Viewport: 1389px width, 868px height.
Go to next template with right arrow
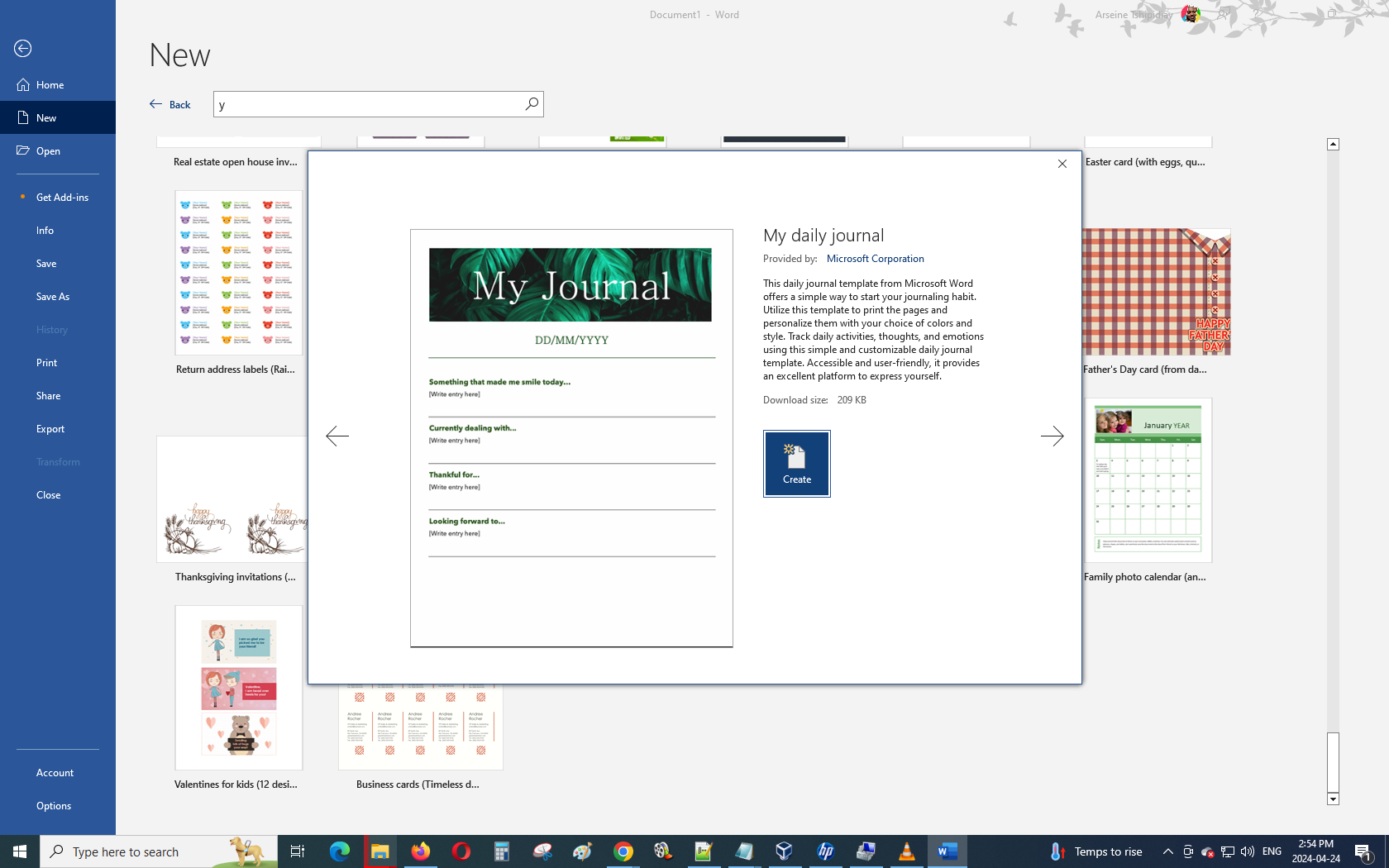coord(1052,436)
